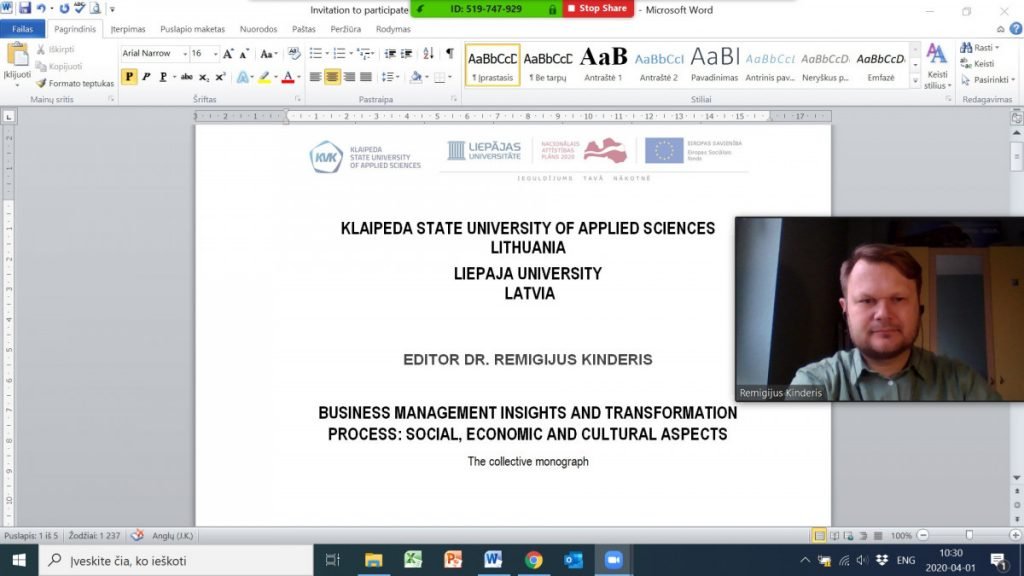Click the increase indent icon

[406, 54]
